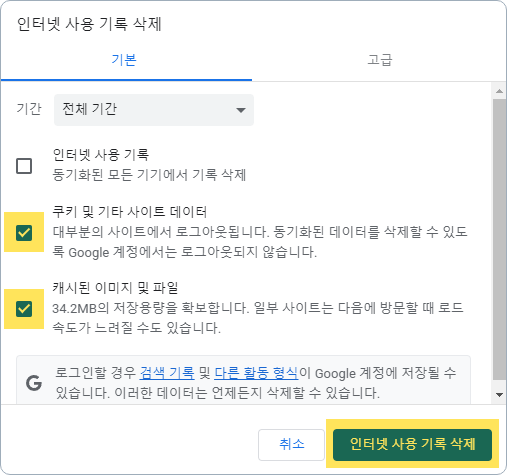
Task: Click the 인터넷 사용 기록 option label
Action: coord(101,154)
